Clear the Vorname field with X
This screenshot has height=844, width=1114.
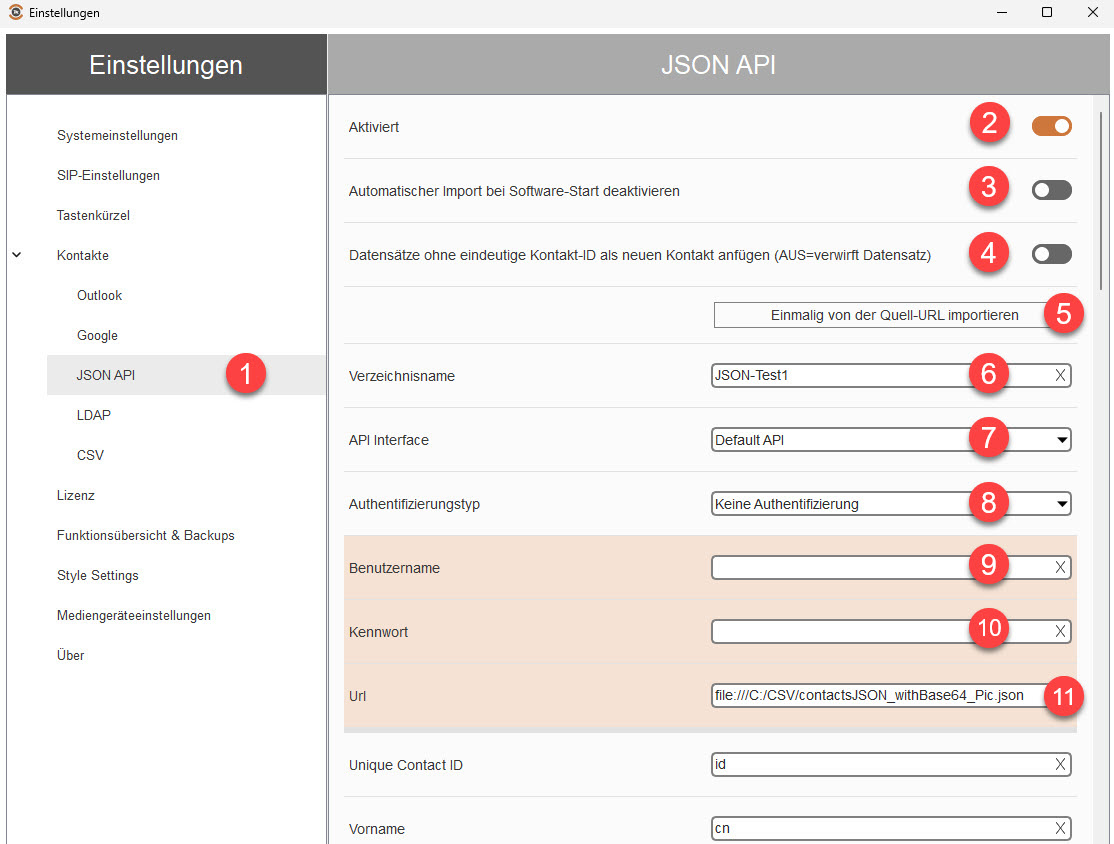(x=1060, y=828)
